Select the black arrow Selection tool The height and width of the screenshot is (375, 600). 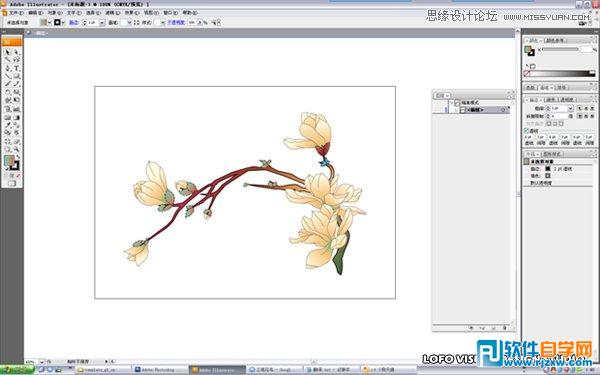click(8, 52)
